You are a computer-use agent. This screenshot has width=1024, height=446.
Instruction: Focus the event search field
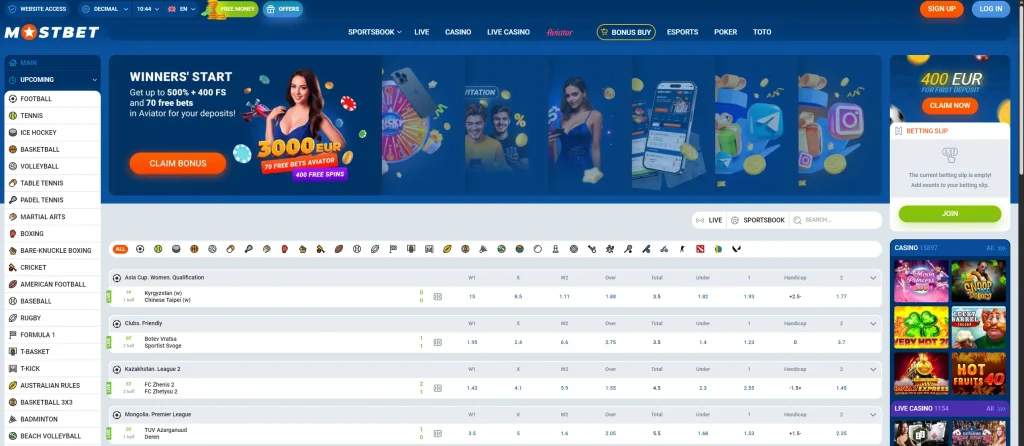pos(836,220)
